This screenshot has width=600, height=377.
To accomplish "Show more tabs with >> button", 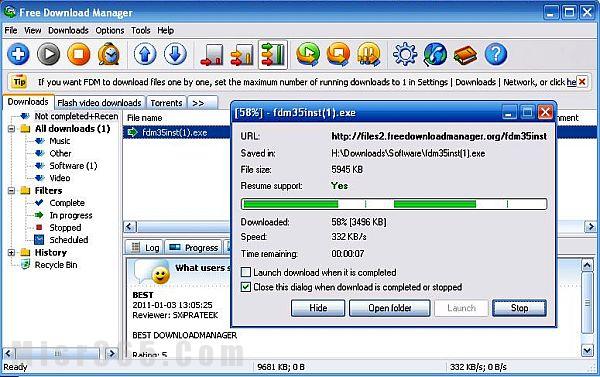I will tap(202, 103).
